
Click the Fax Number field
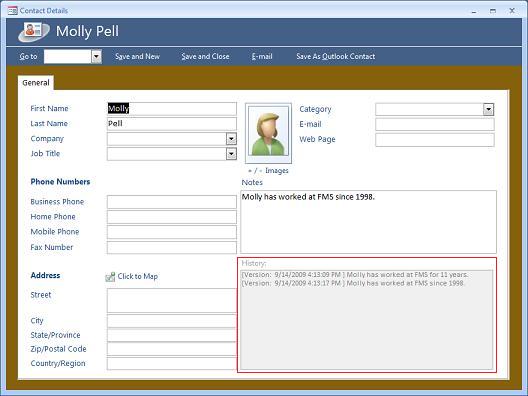172,248
